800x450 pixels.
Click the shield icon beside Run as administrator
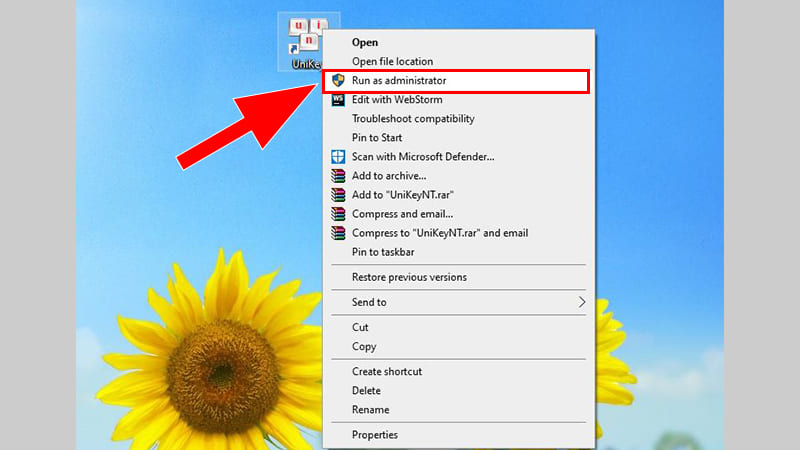(338, 80)
